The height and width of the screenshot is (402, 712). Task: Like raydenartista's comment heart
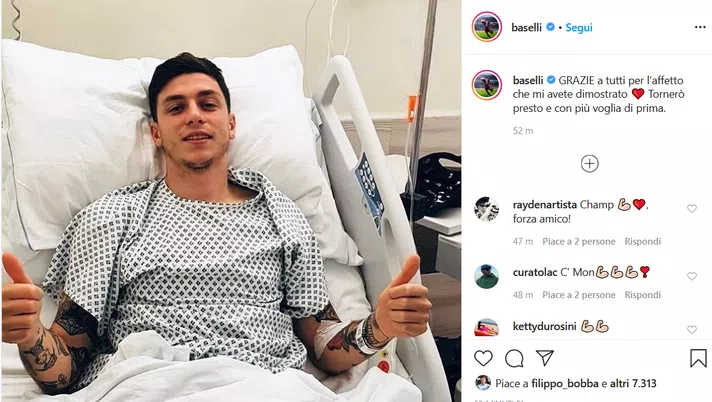click(x=692, y=208)
